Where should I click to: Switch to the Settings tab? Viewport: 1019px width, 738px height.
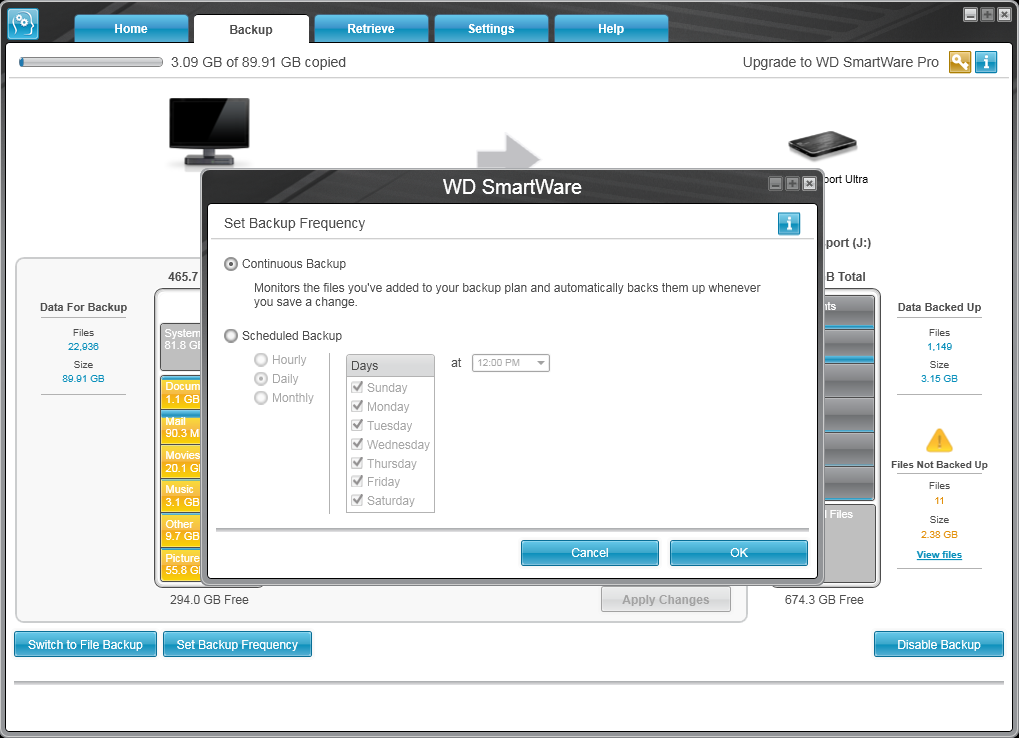coord(491,29)
